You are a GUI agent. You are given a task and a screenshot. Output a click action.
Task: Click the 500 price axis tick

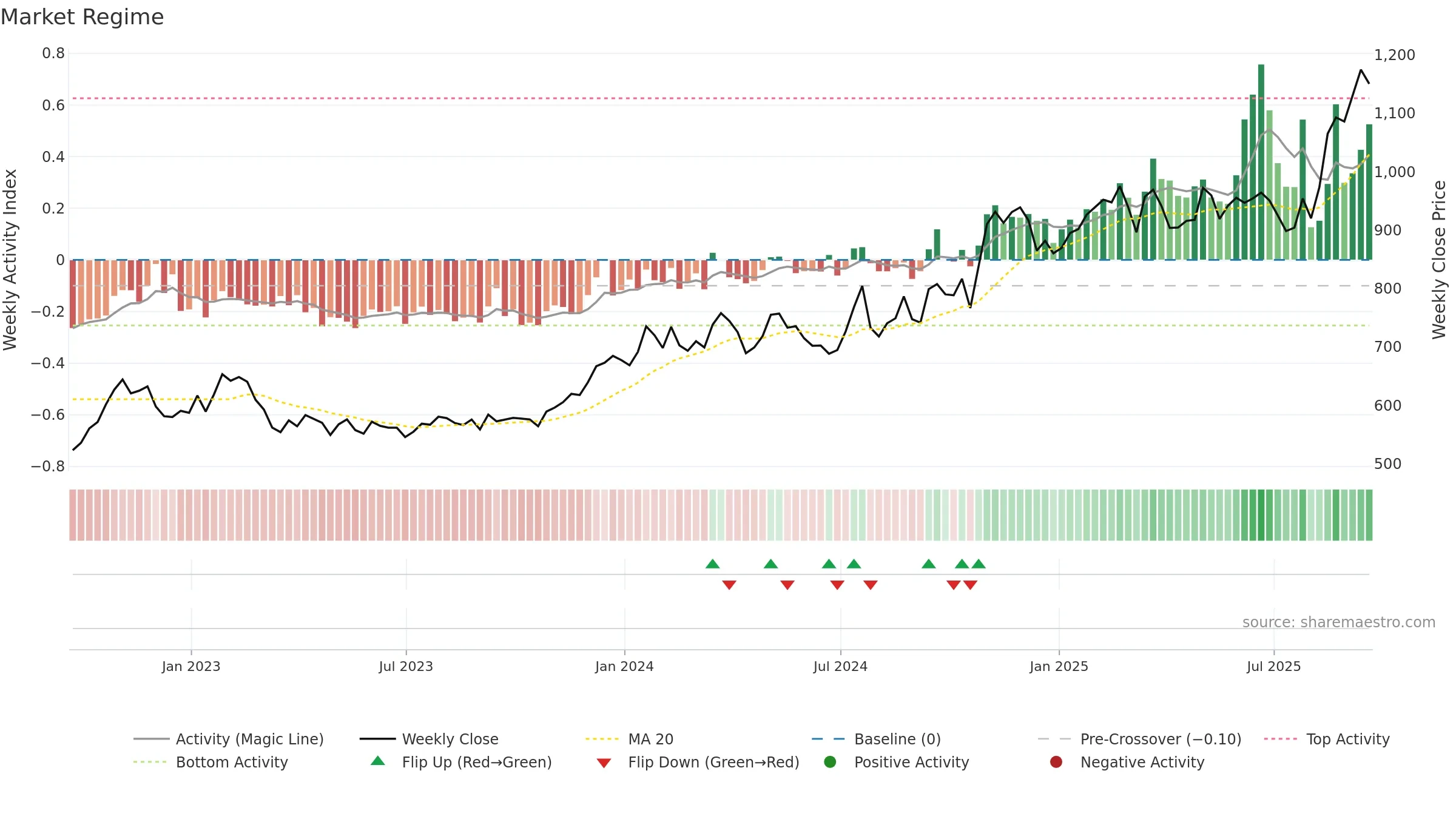1387,464
